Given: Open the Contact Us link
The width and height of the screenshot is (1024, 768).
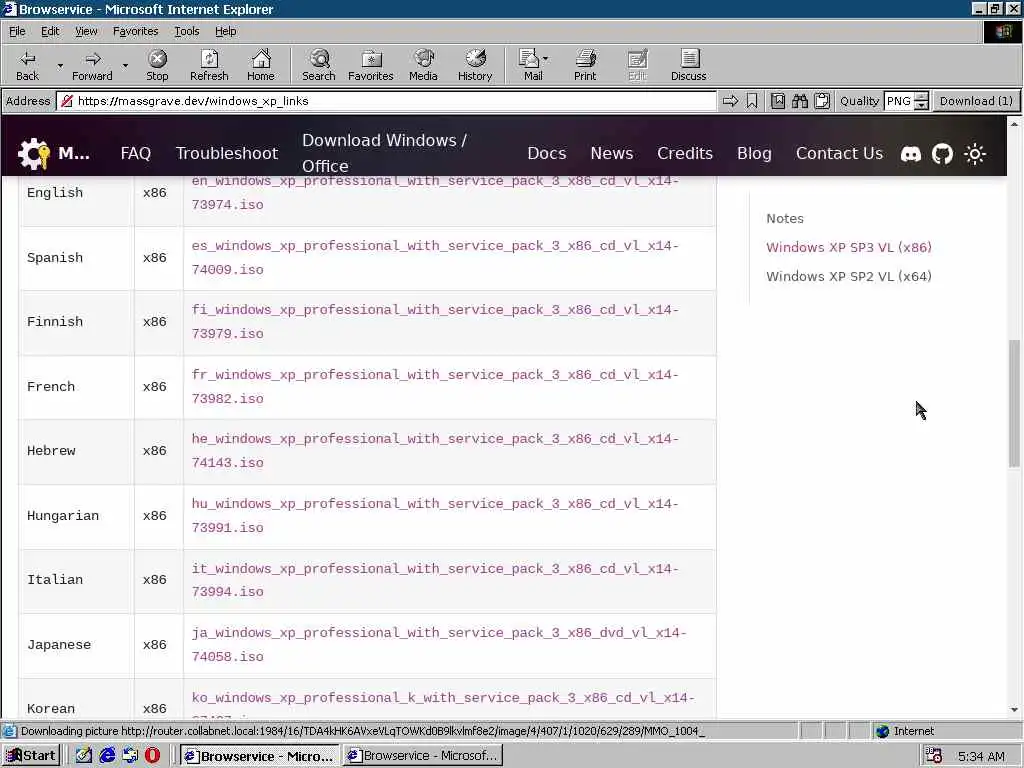Looking at the screenshot, I should [x=839, y=153].
